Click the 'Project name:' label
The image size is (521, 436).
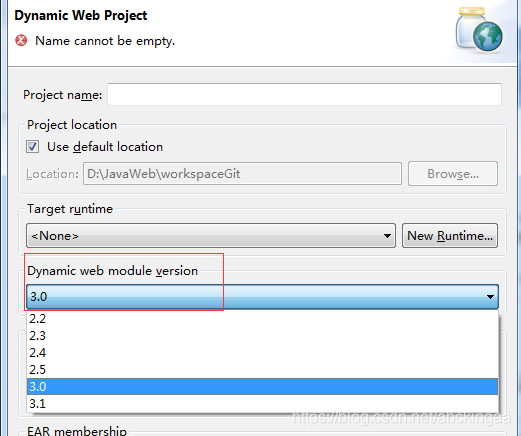point(62,95)
